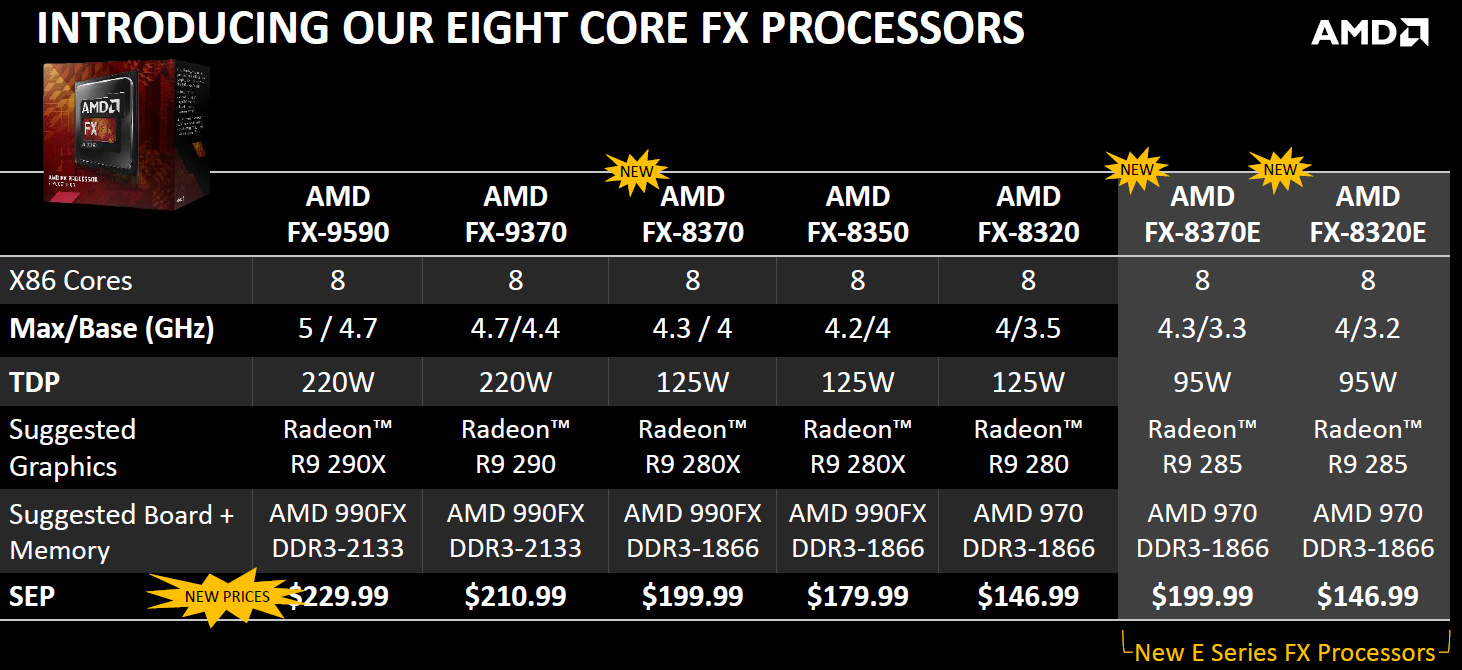Click the Suggested Graphics row label
This screenshot has width=1462, height=670.
(72, 448)
